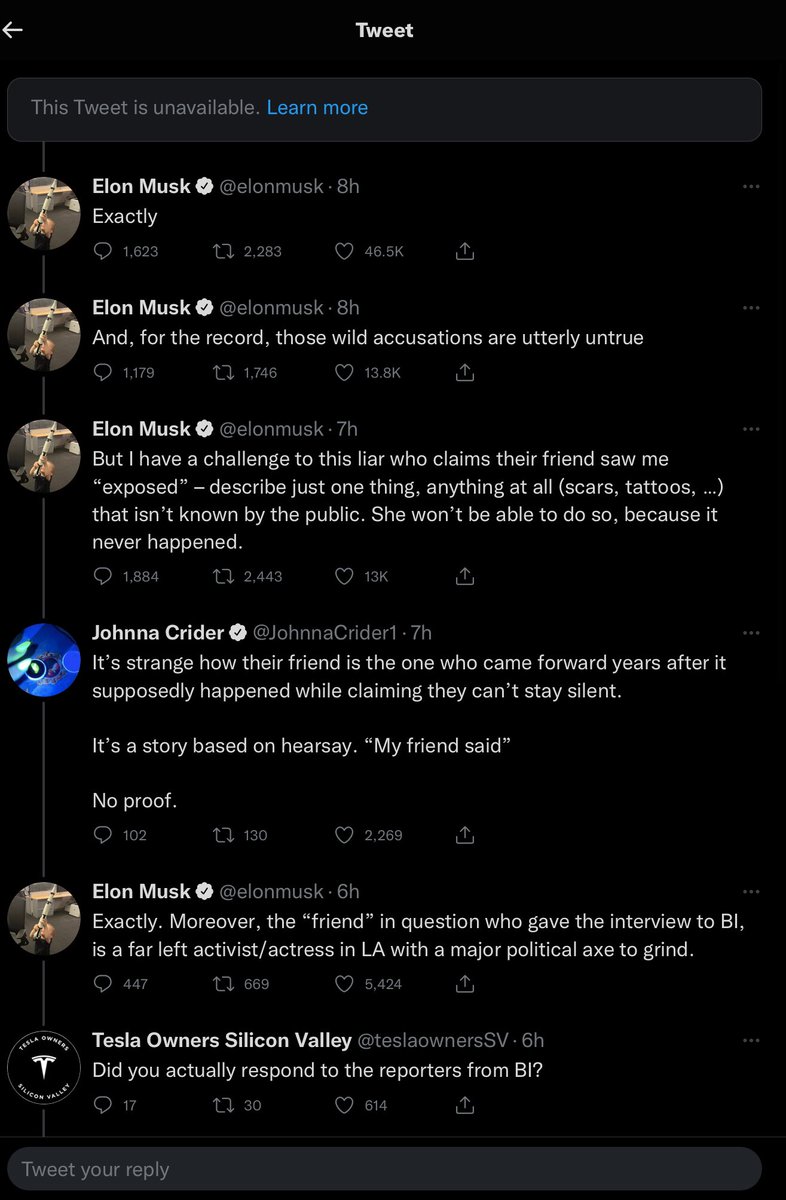
Task: Open more options on Tesla Owners tweet
Action: 751,1041
